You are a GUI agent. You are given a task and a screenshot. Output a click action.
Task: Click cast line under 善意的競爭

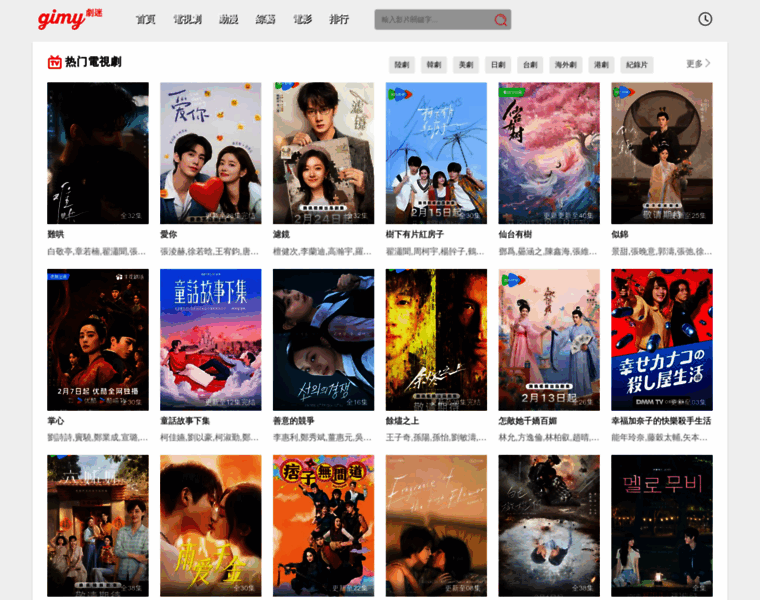pos(322,438)
